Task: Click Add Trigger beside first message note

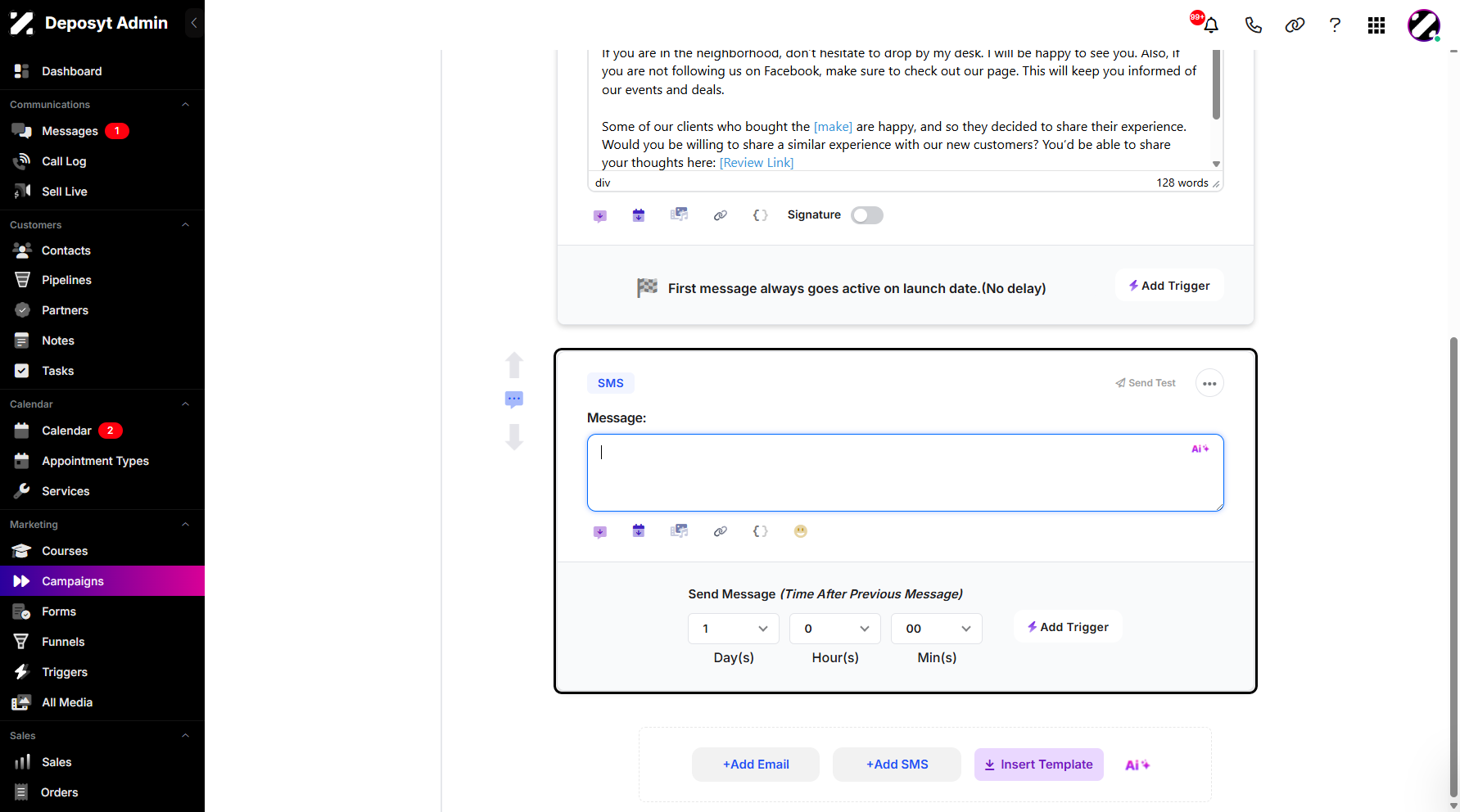Action: coord(1169,286)
